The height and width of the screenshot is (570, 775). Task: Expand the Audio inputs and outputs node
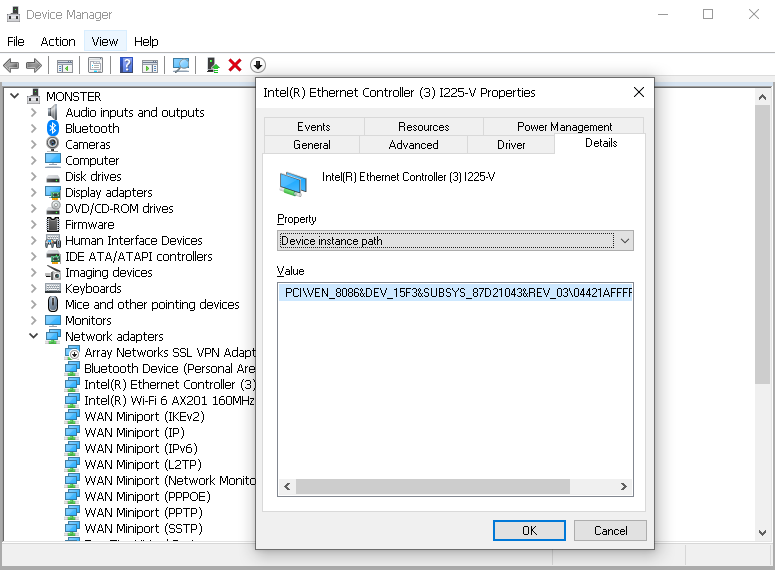pos(33,112)
